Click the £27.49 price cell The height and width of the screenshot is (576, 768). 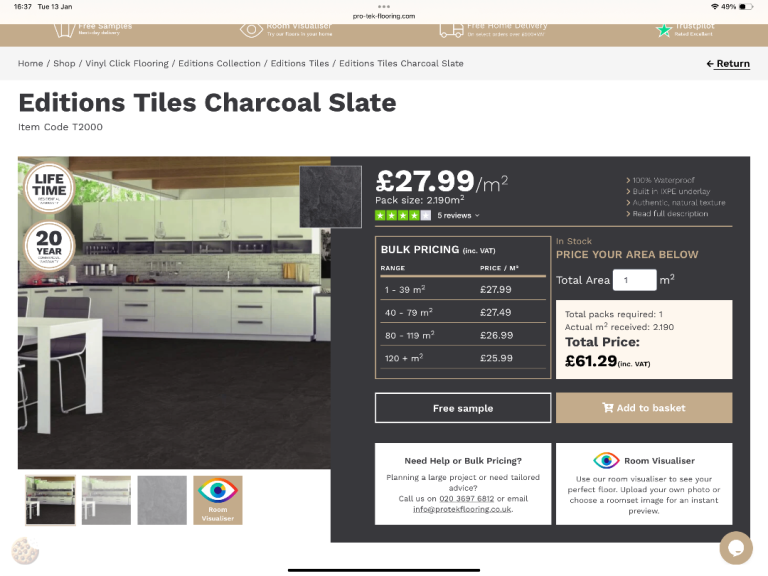coord(496,312)
